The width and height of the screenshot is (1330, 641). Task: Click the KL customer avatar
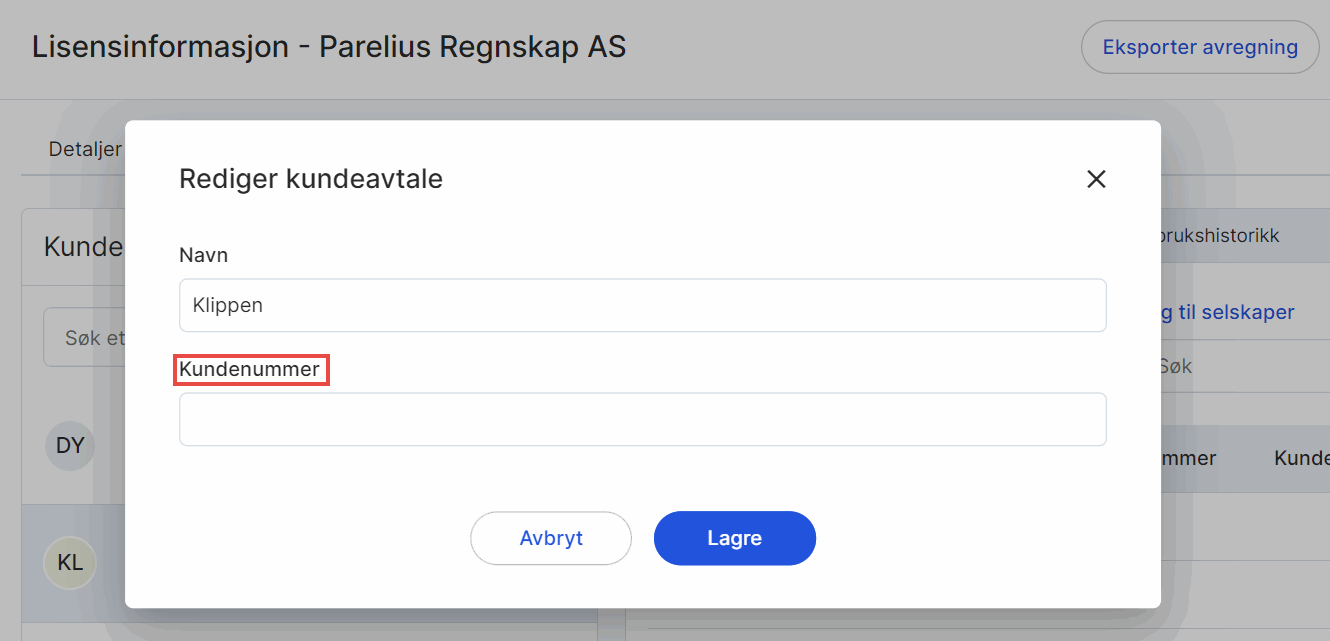coord(70,563)
